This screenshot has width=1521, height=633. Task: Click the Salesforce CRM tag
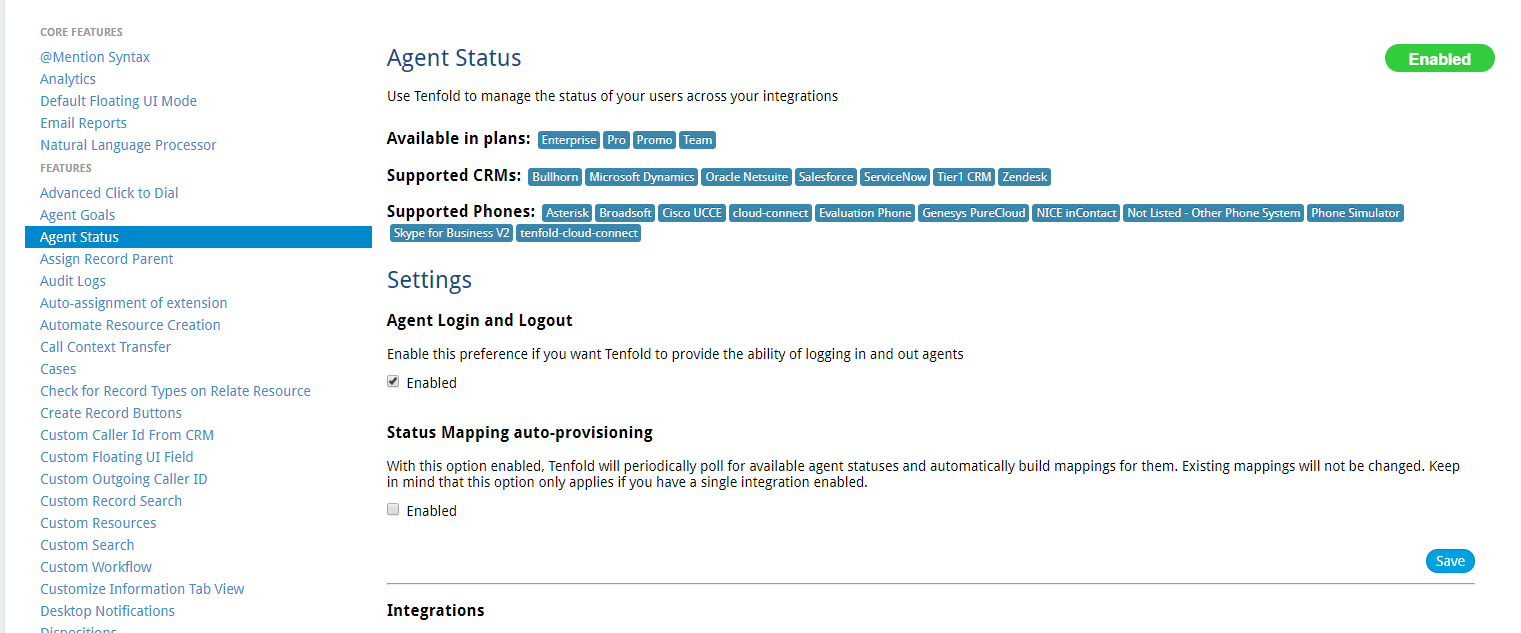pyautogui.click(x=826, y=177)
